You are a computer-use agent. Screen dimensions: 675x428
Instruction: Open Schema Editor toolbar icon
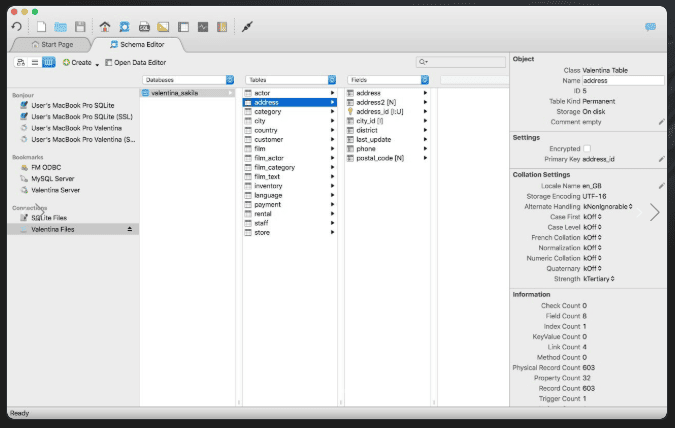click(x=124, y=27)
